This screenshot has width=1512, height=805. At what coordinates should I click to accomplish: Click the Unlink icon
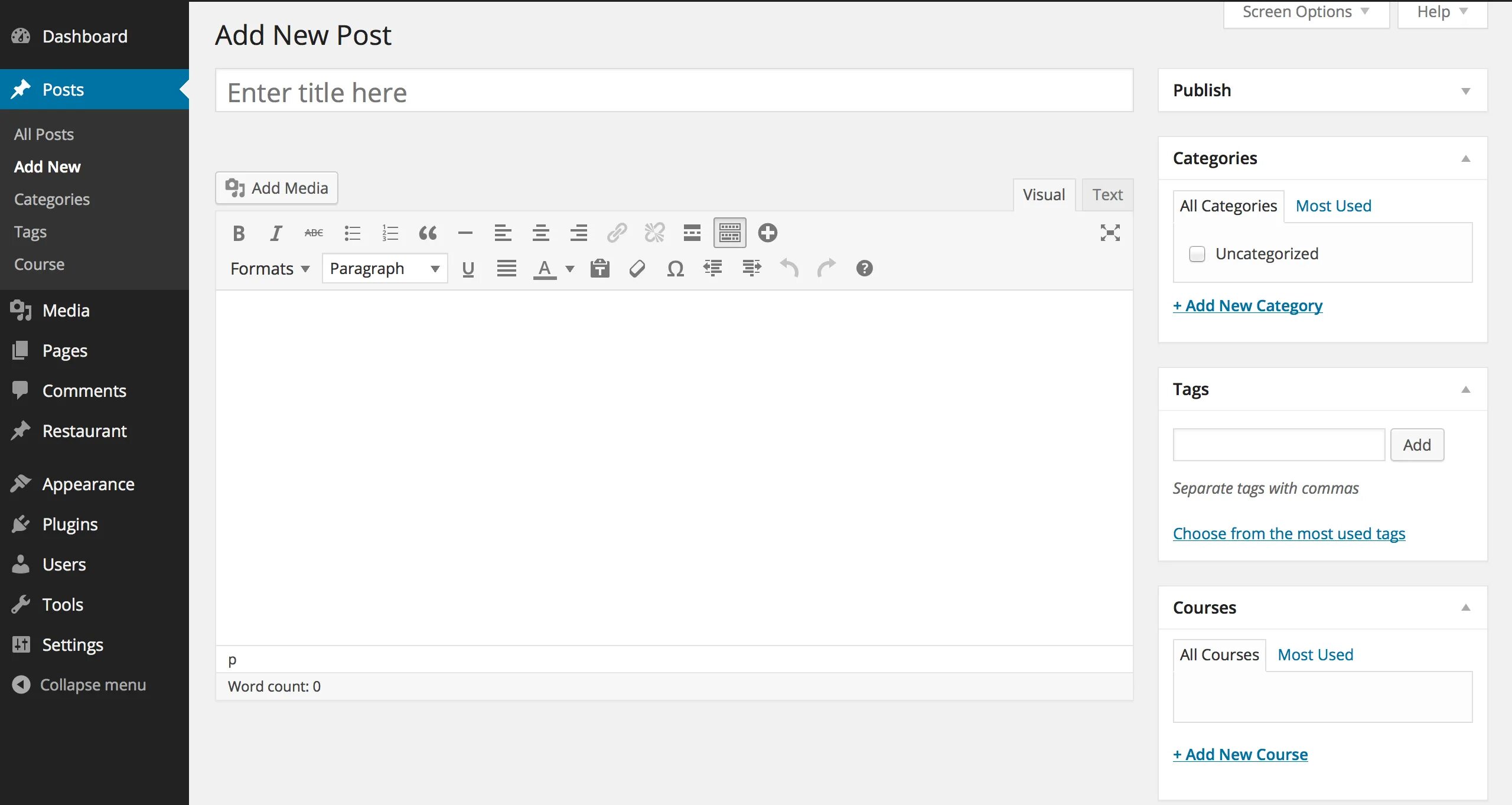(653, 232)
